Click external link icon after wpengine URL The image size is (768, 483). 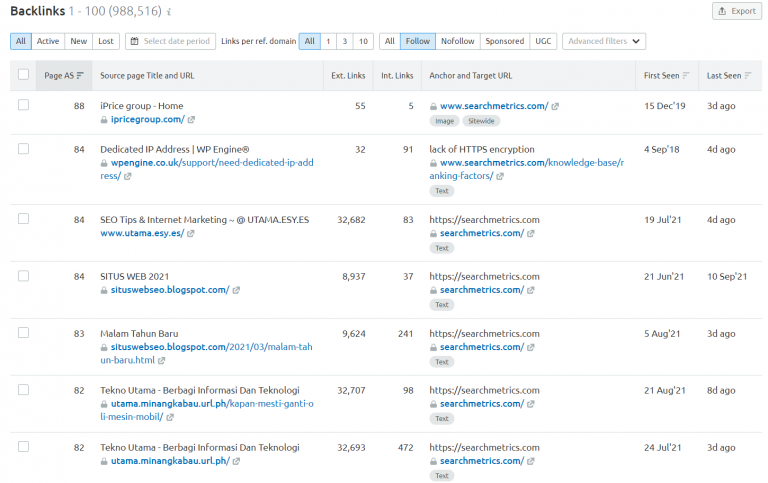point(127,176)
